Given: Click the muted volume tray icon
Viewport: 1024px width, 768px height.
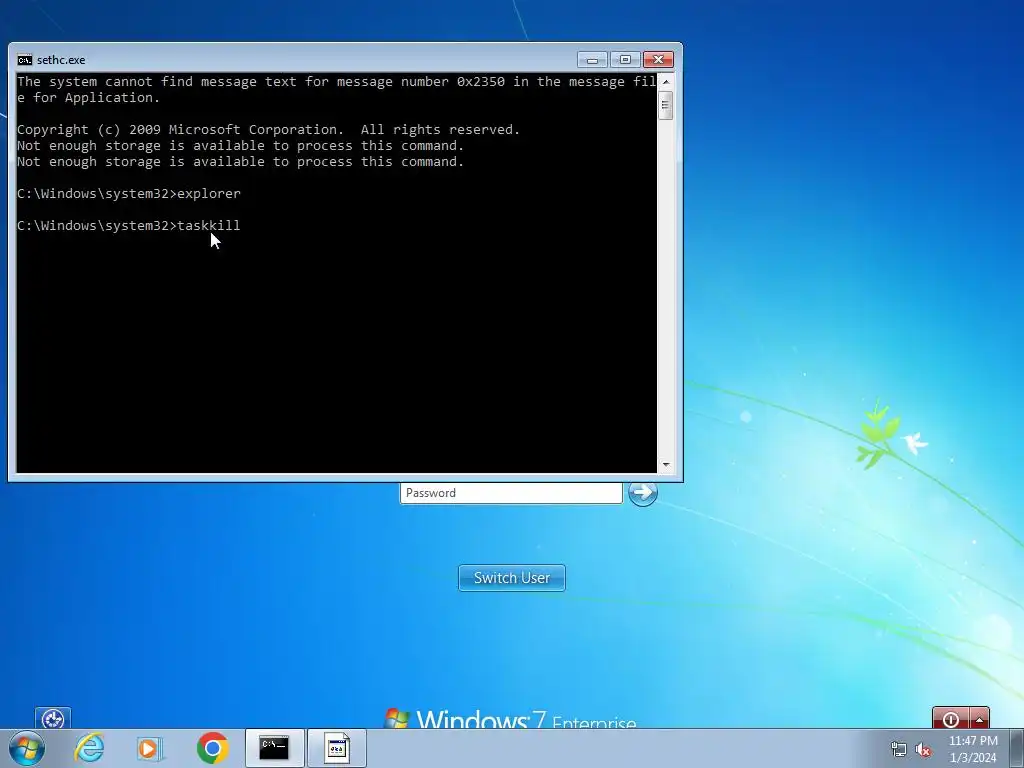Looking at the screenshot, I should [923, 750].
